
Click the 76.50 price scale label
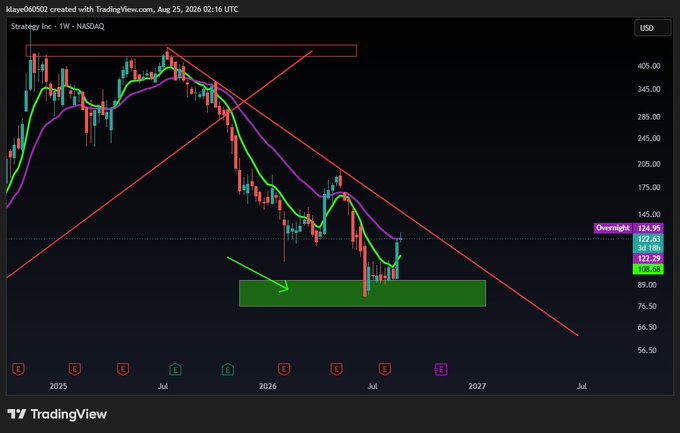point(647,306)
